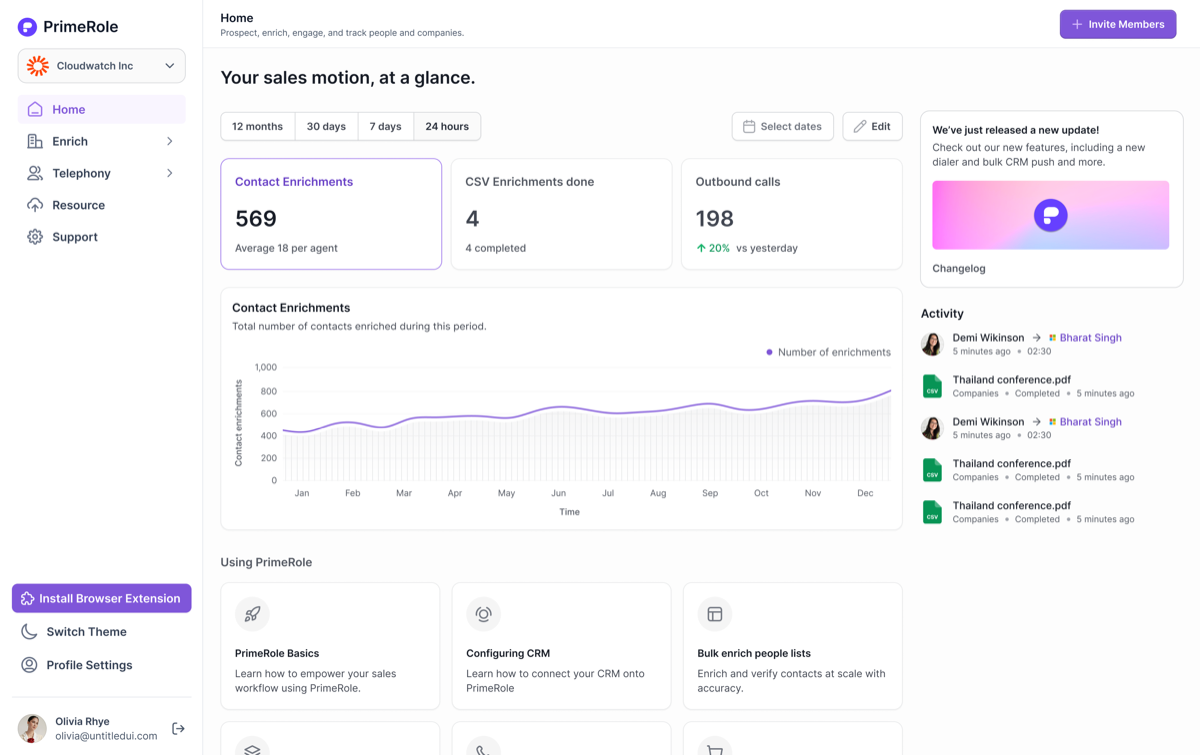Click the PrimeRole logo icon
1200x755 pixels.
(27, 27)
